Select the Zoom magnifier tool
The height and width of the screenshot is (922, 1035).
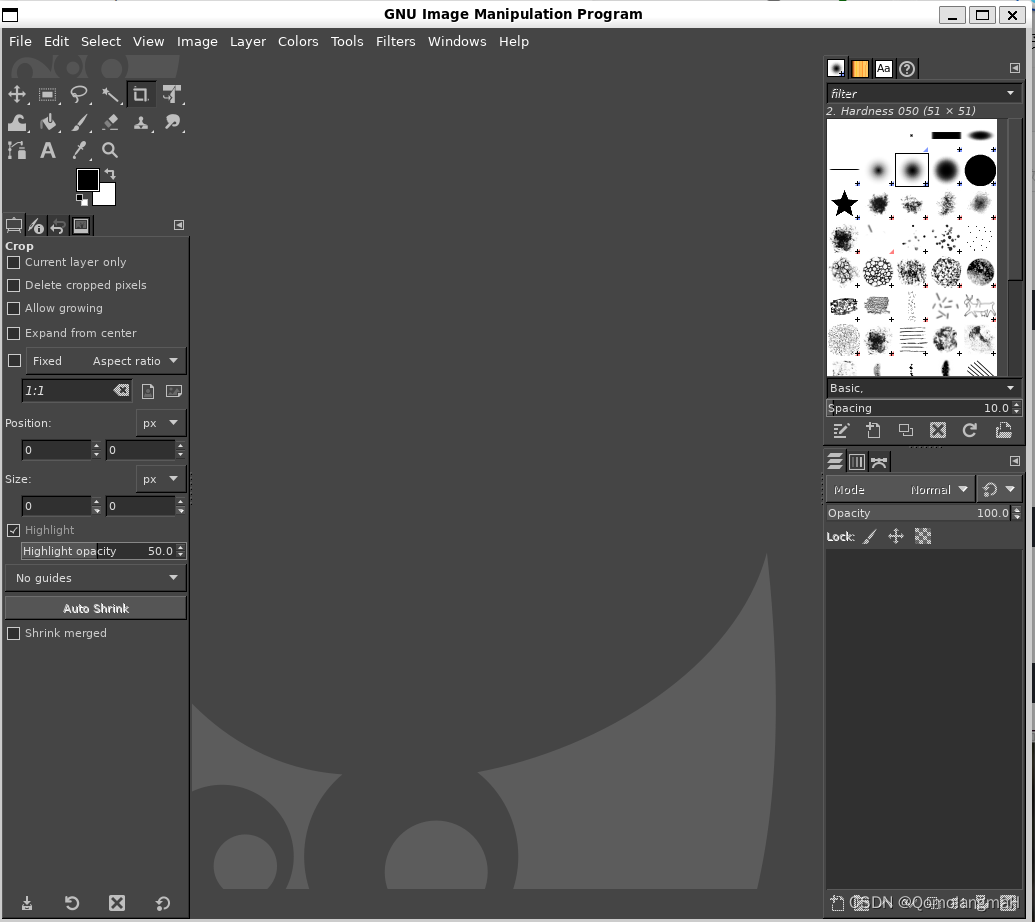click(110, 150)
